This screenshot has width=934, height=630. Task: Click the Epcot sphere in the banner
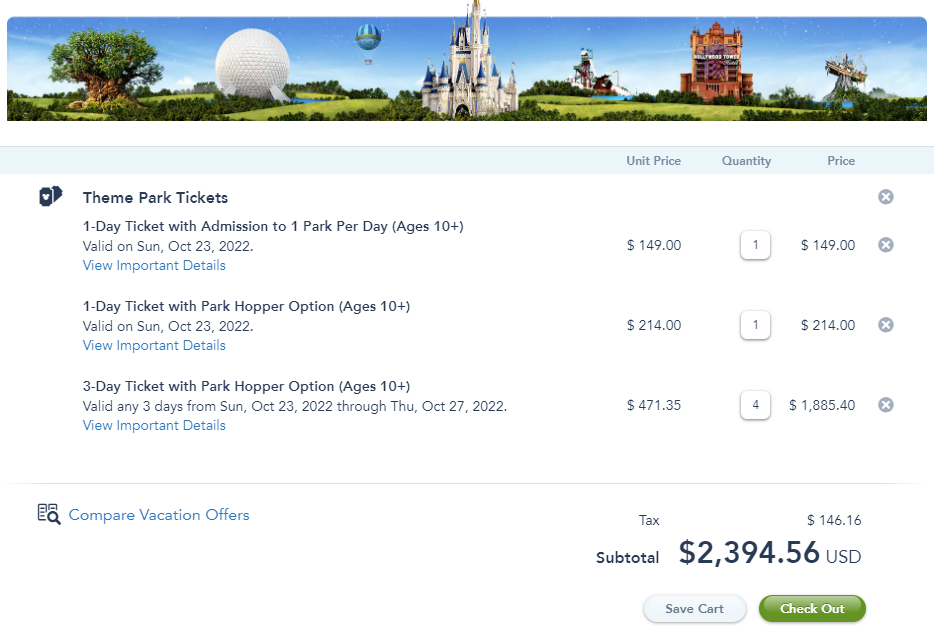[252, 63]
